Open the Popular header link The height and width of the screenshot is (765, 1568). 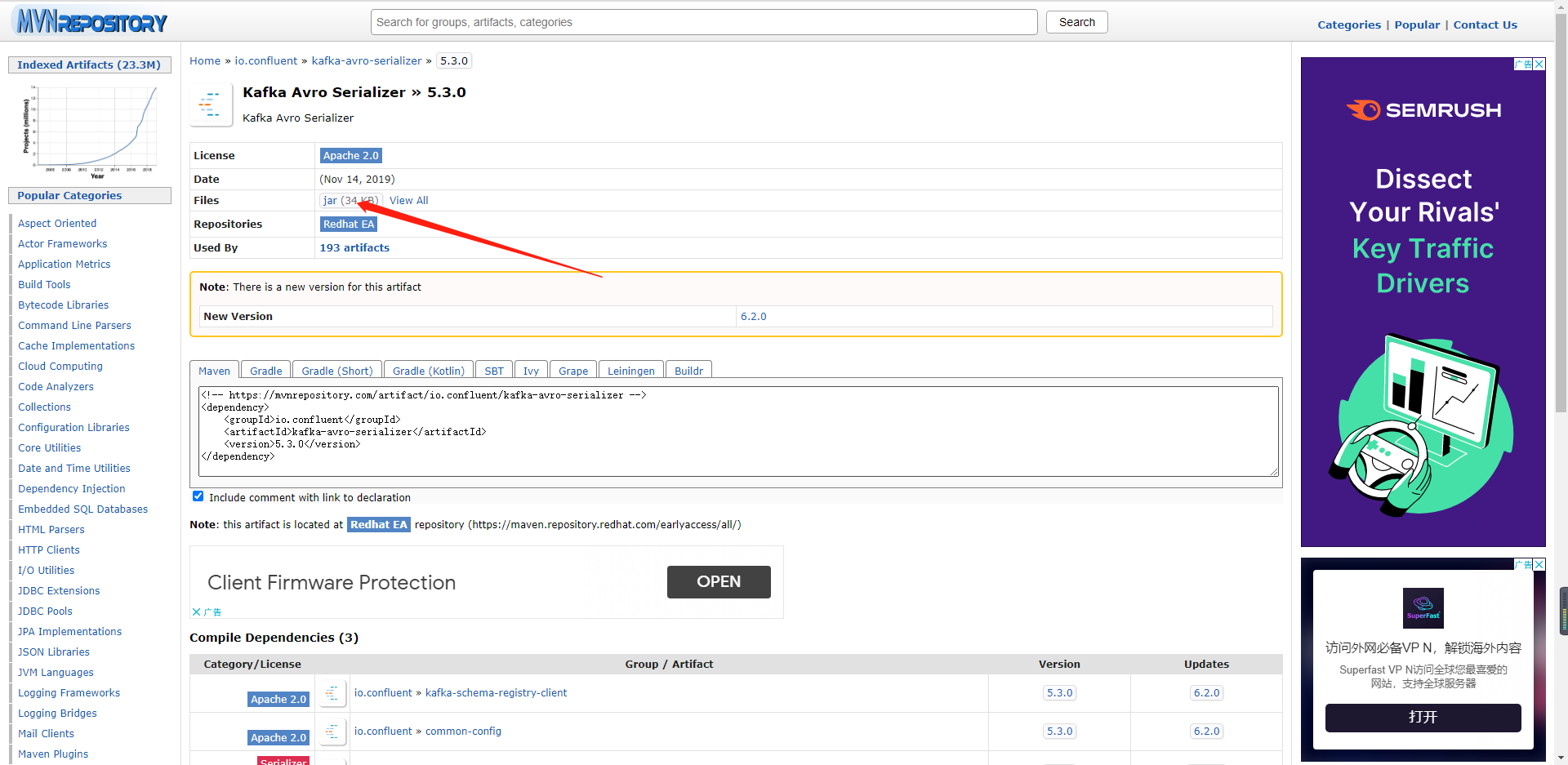click(x=1417, y=24)
